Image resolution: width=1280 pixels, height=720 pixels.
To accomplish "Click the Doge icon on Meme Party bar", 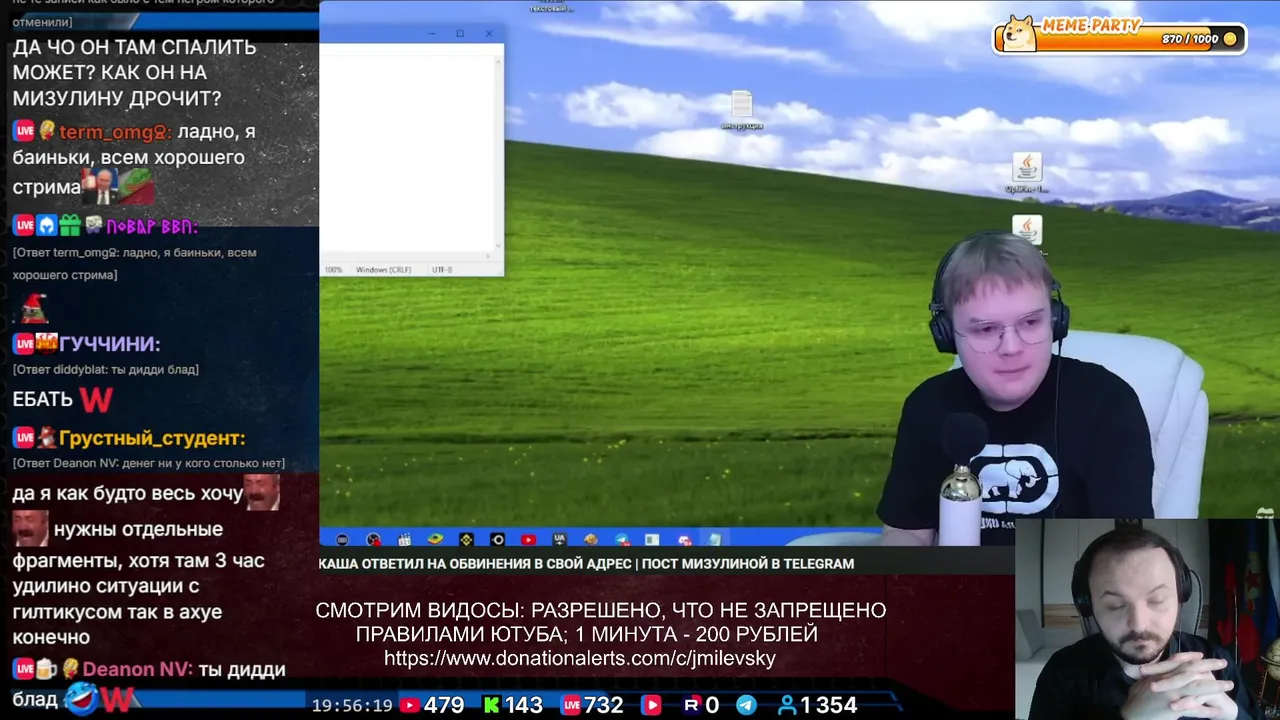I will pyautogui.click(x=1020, y=32).
